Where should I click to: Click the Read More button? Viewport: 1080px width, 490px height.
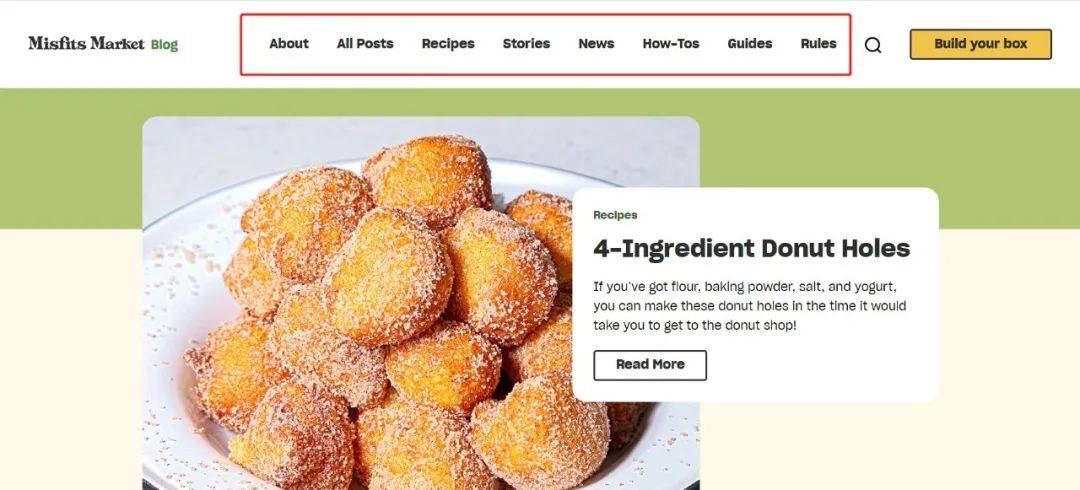[650, 365]
